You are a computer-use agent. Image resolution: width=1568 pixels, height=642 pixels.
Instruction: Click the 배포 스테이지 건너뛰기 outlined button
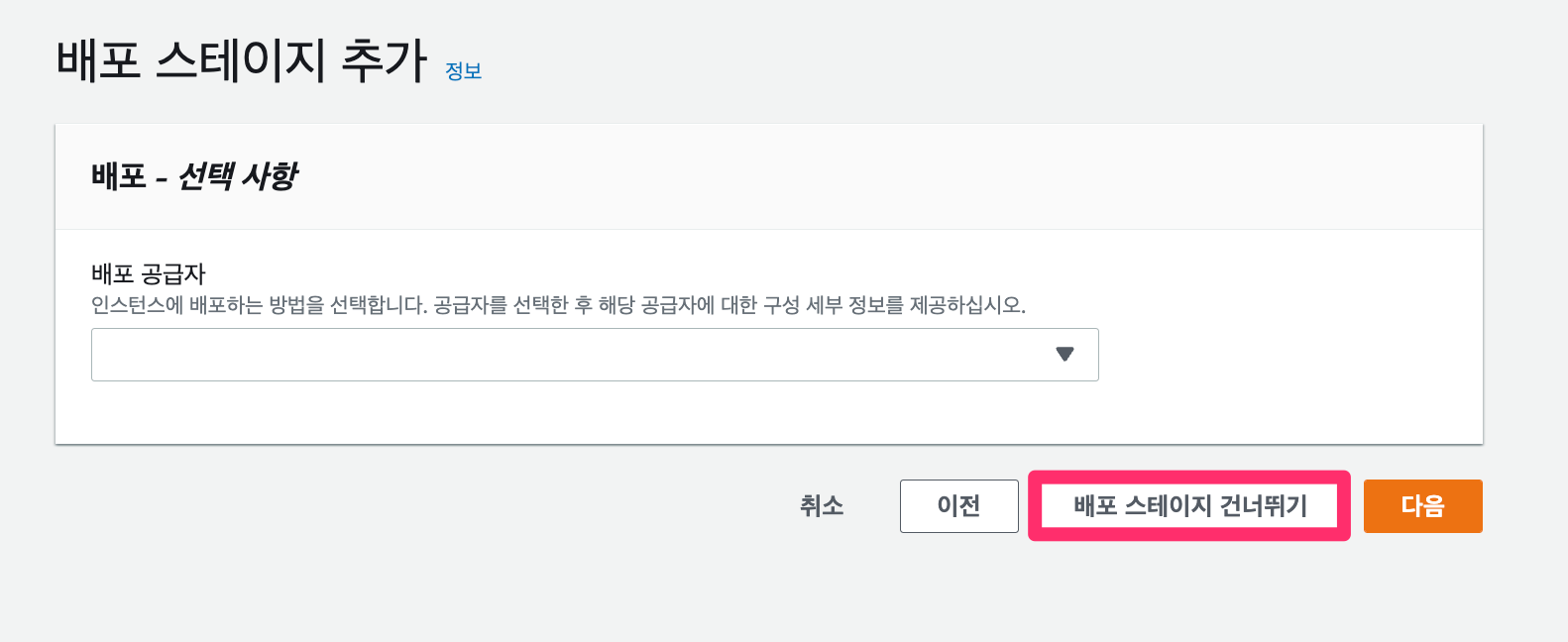pyautogui.click(x=1189, y=505)
